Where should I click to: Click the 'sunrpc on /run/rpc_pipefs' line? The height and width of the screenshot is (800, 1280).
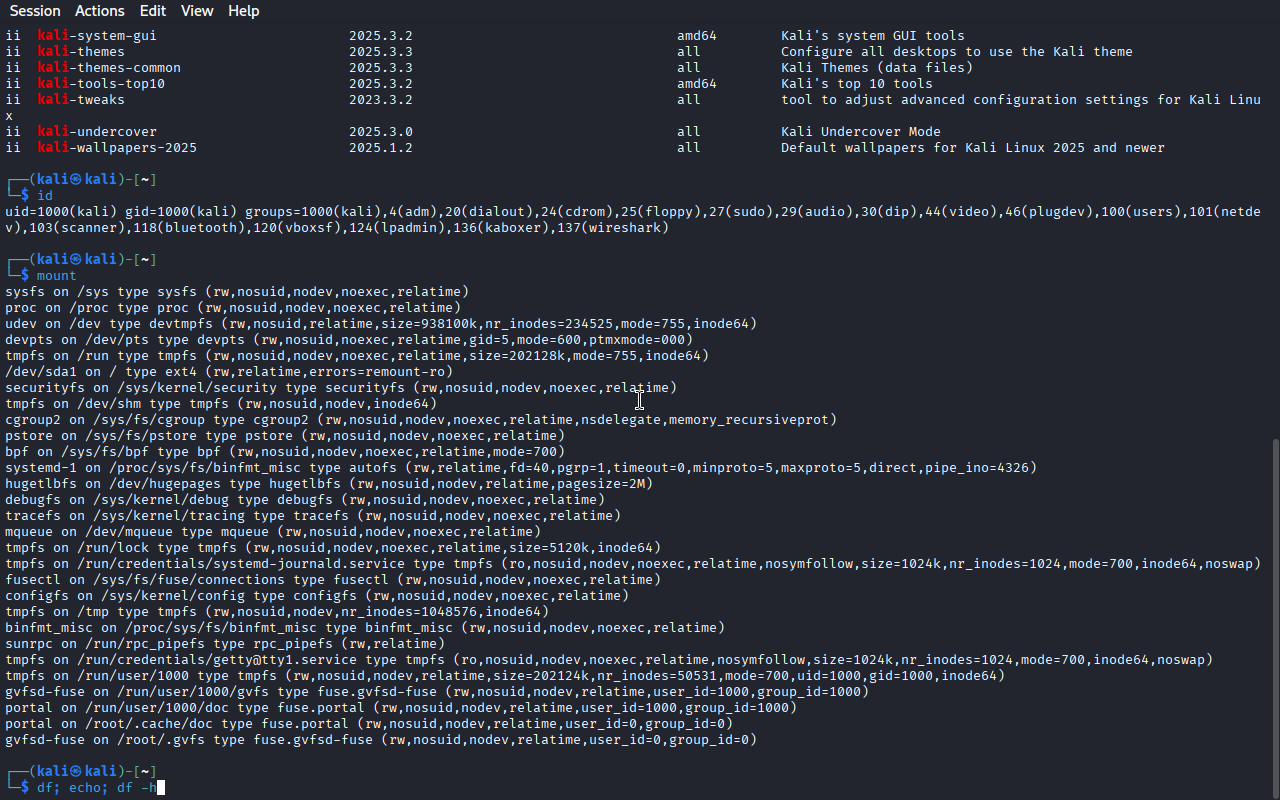[225, 644]
